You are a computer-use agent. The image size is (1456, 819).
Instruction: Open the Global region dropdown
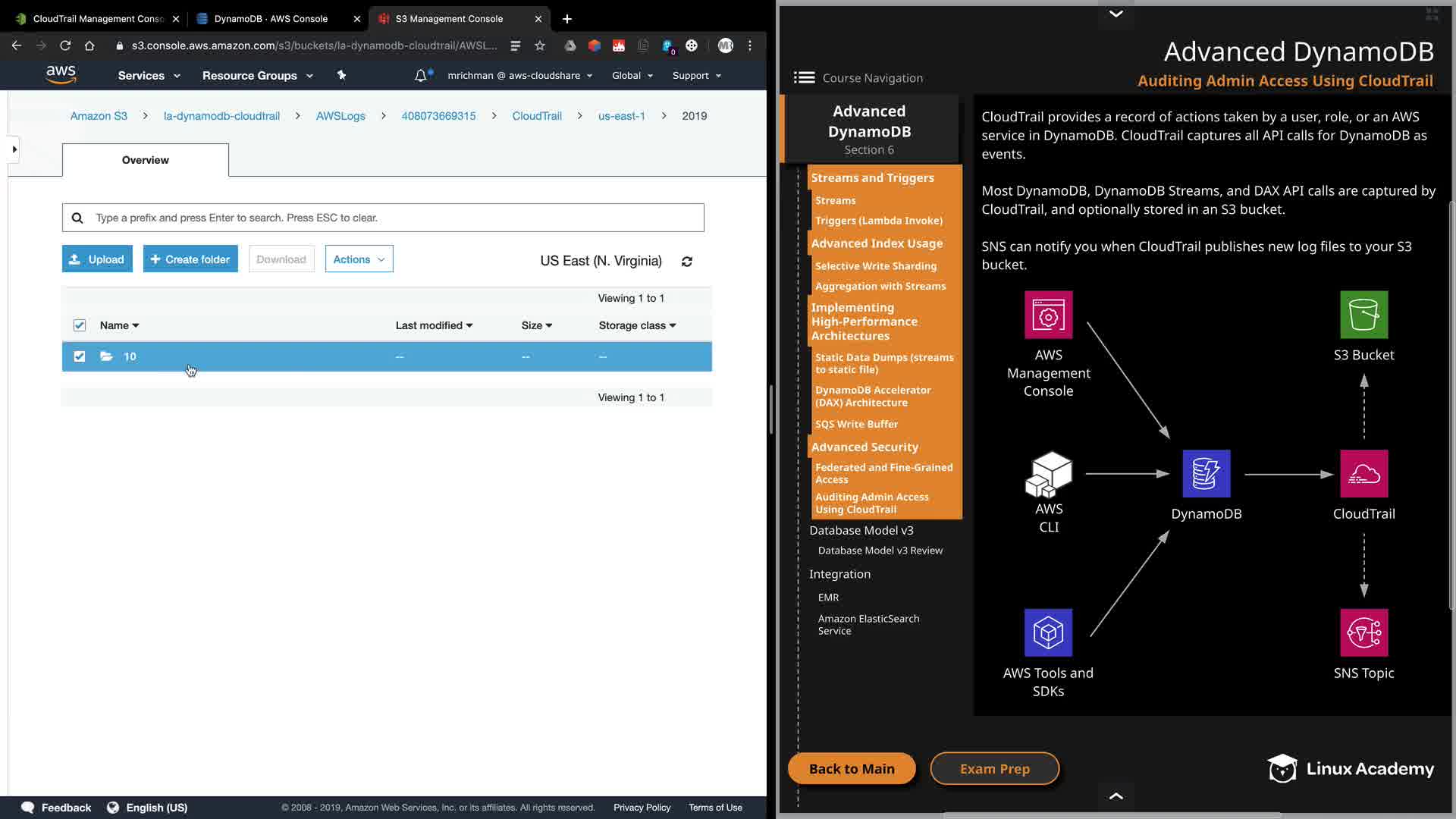tap(632, 75)
